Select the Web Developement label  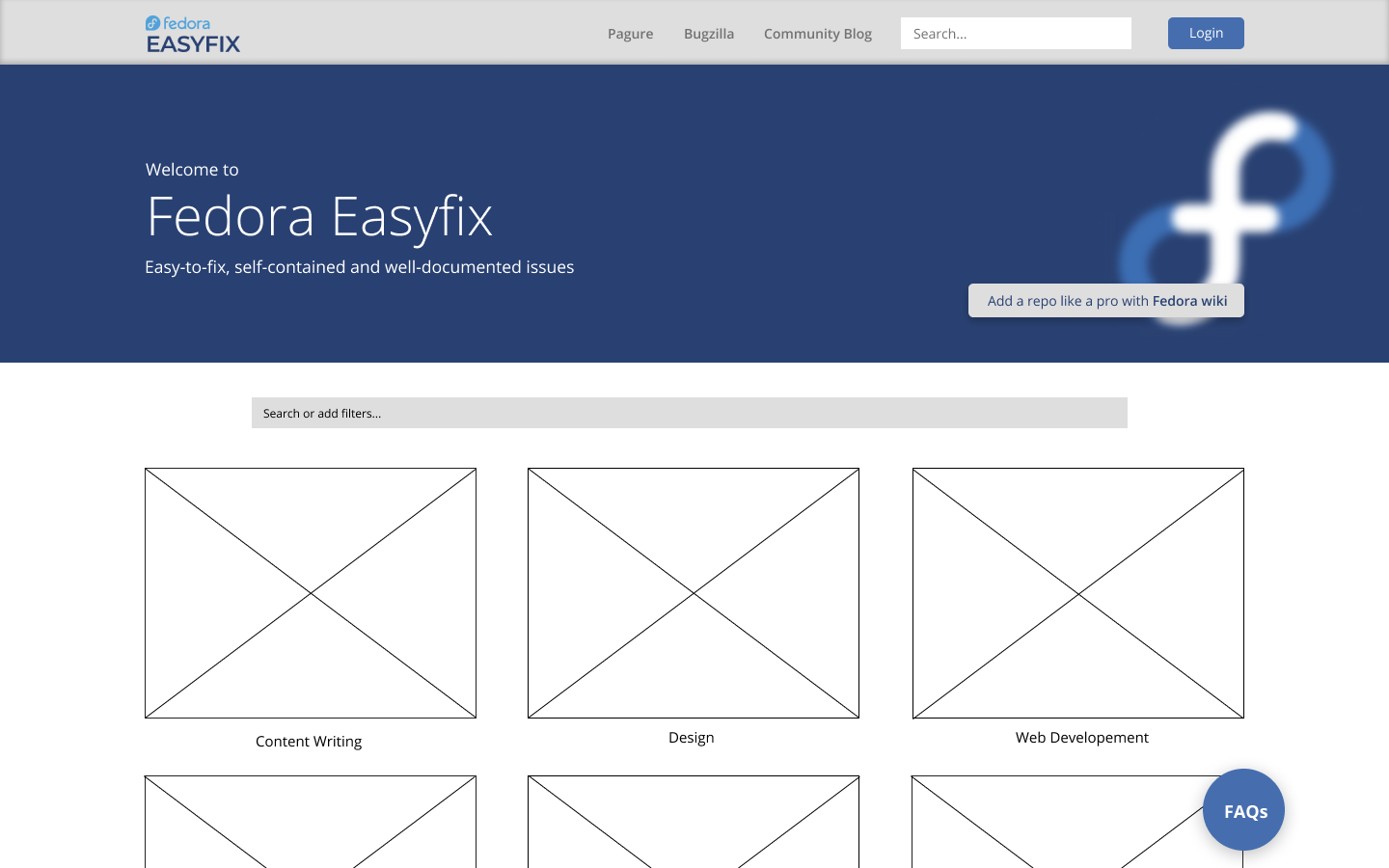pos(1082,738)
